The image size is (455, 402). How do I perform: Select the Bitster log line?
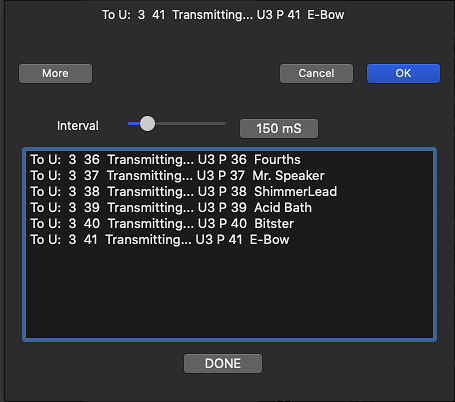pyautogui.click(x=162, y=224)
